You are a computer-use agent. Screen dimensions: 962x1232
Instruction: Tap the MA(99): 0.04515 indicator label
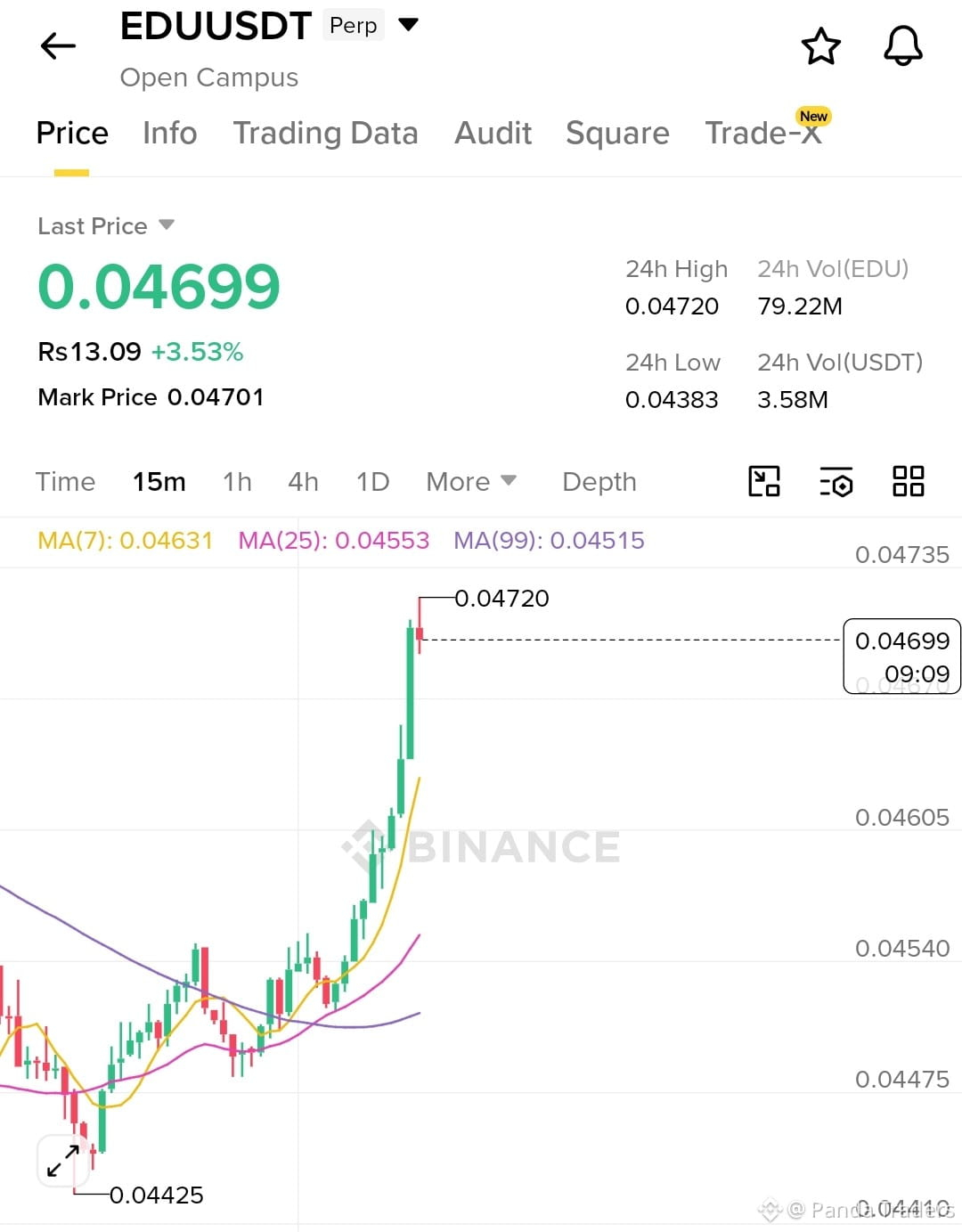[549, 540]
